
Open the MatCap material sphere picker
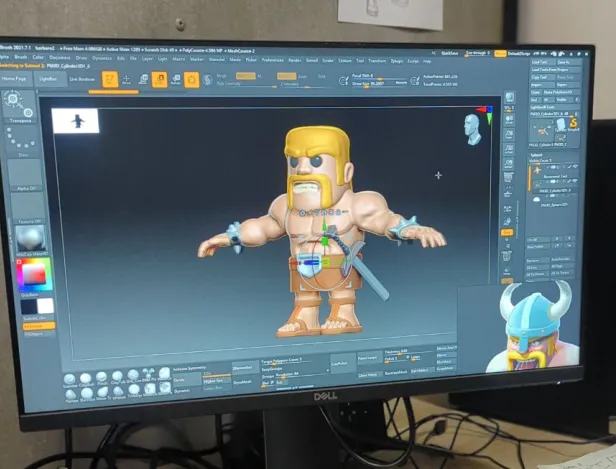31,240
